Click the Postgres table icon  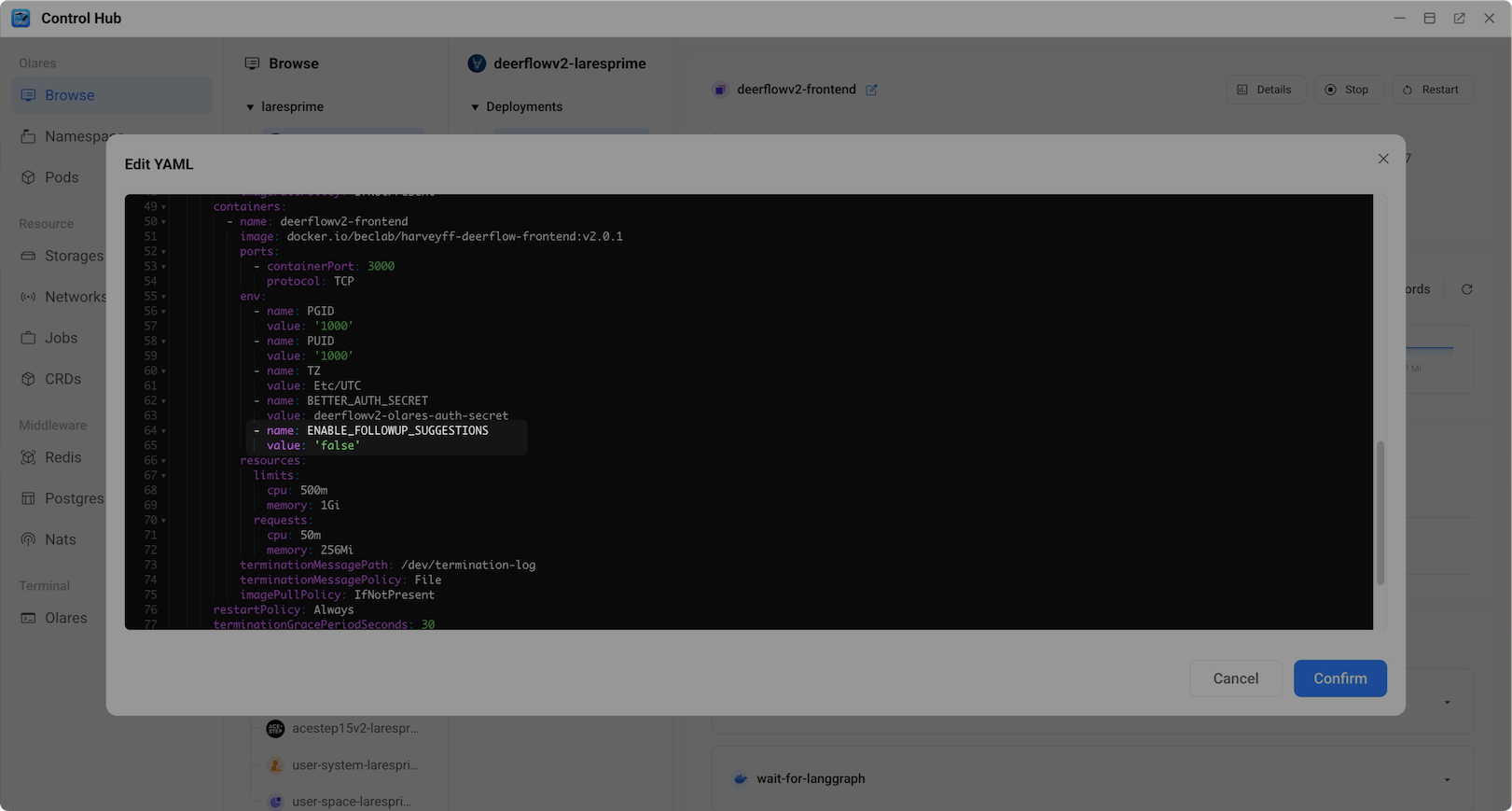tap(28, 498)
